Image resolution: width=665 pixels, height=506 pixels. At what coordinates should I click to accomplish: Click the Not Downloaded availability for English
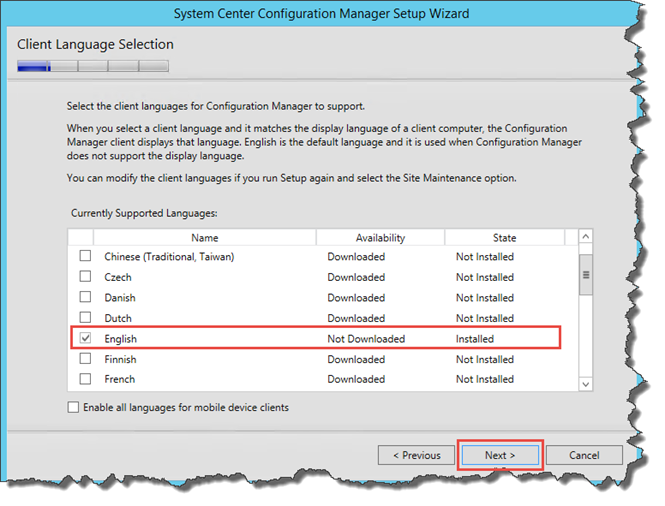366,339
